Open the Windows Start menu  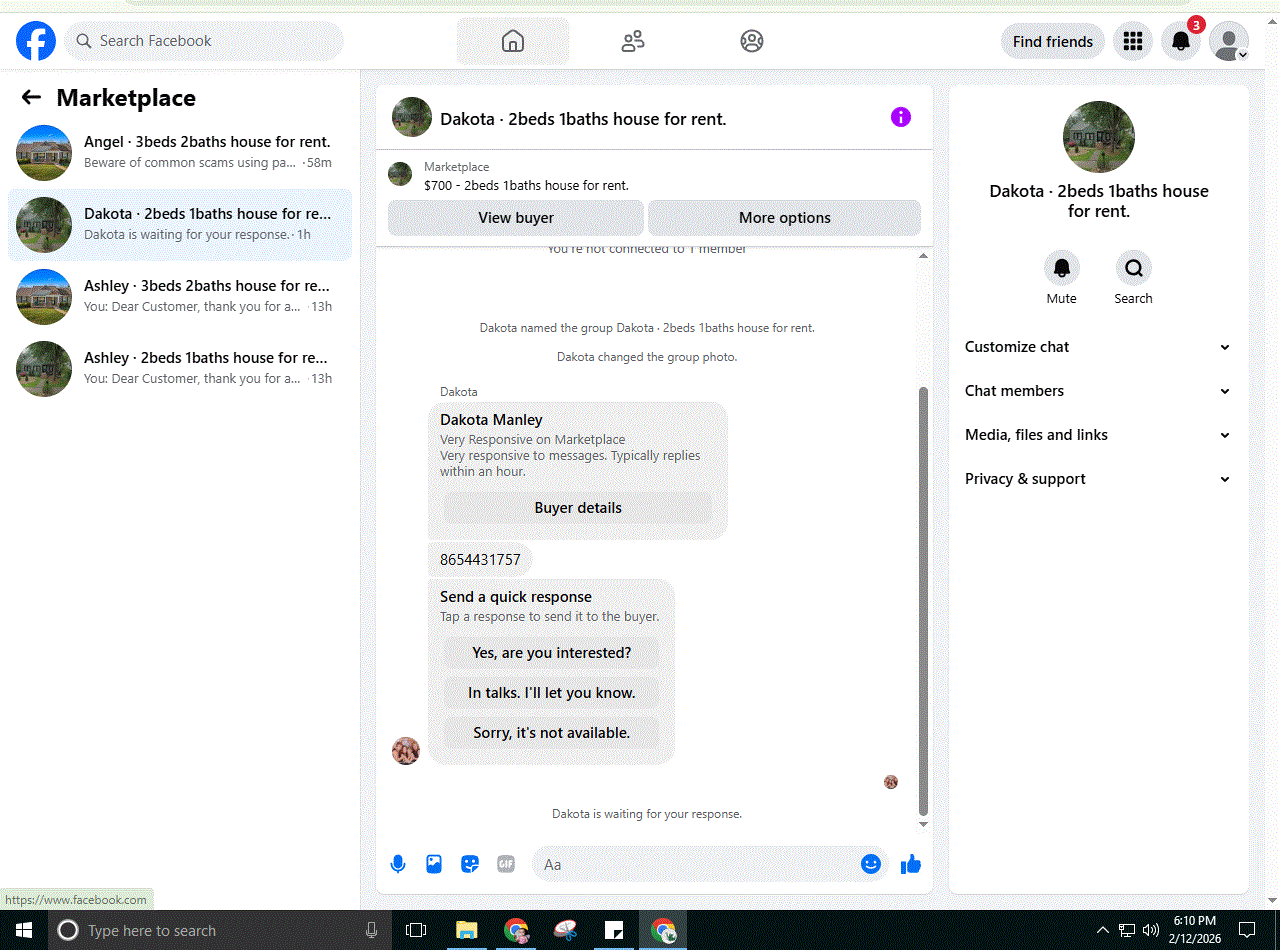coord(24,930)
